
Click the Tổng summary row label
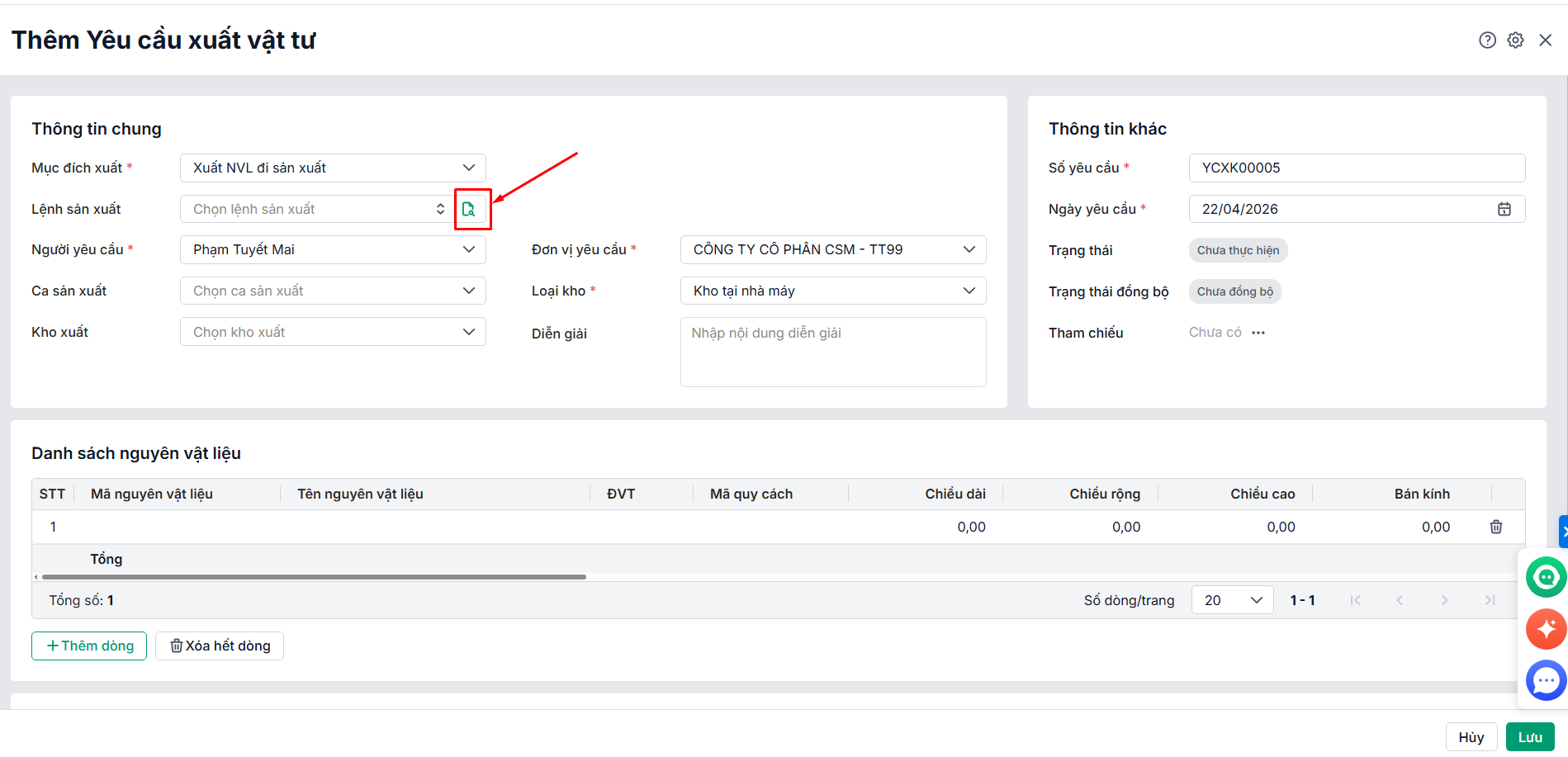[x=107, y=559]
